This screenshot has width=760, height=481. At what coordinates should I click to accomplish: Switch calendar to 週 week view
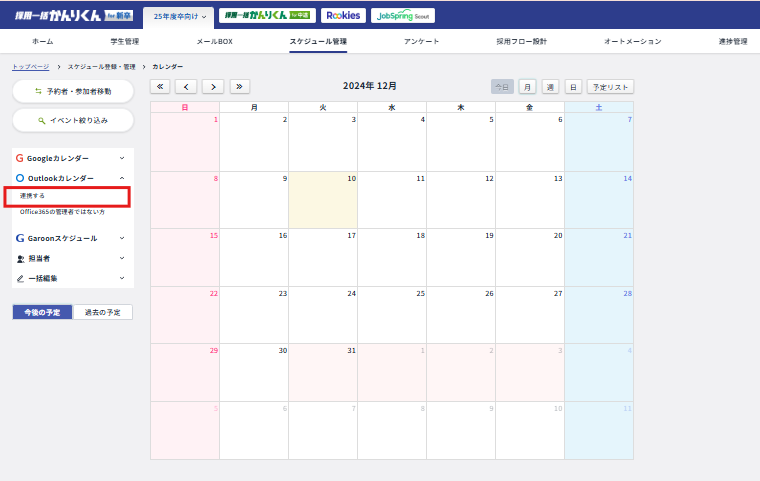(x=550, y=87)
